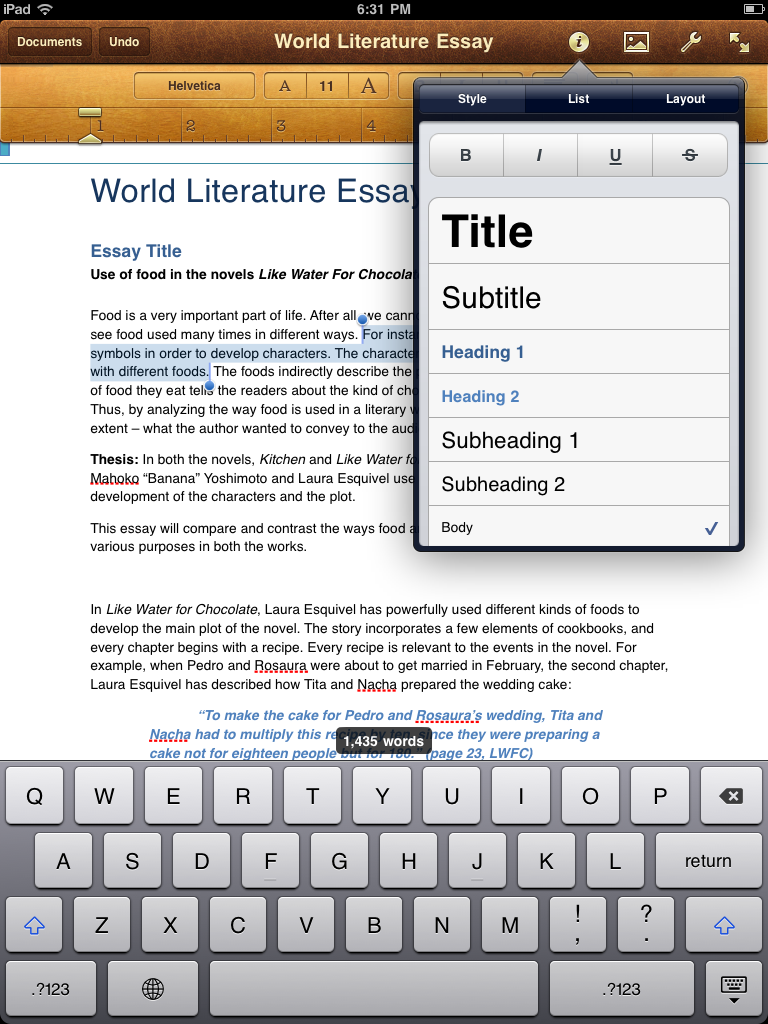Viewport: 768px width, 1024px height.
Task: Apply the Subheading 2 style
Action: tap(579, 483)
